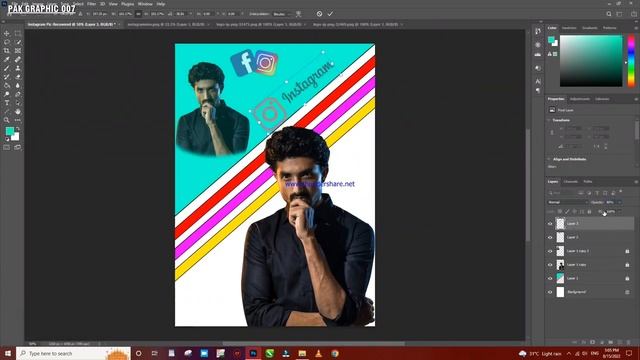Switch to the Channels tab
This screenshot has height=360, width=640.
(571, 182)
